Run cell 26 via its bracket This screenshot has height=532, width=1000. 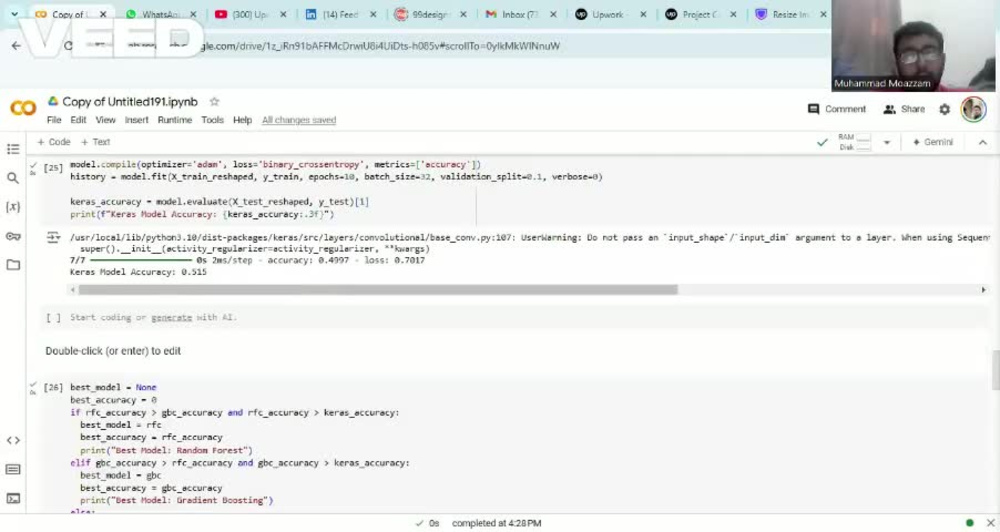point(53,387)
